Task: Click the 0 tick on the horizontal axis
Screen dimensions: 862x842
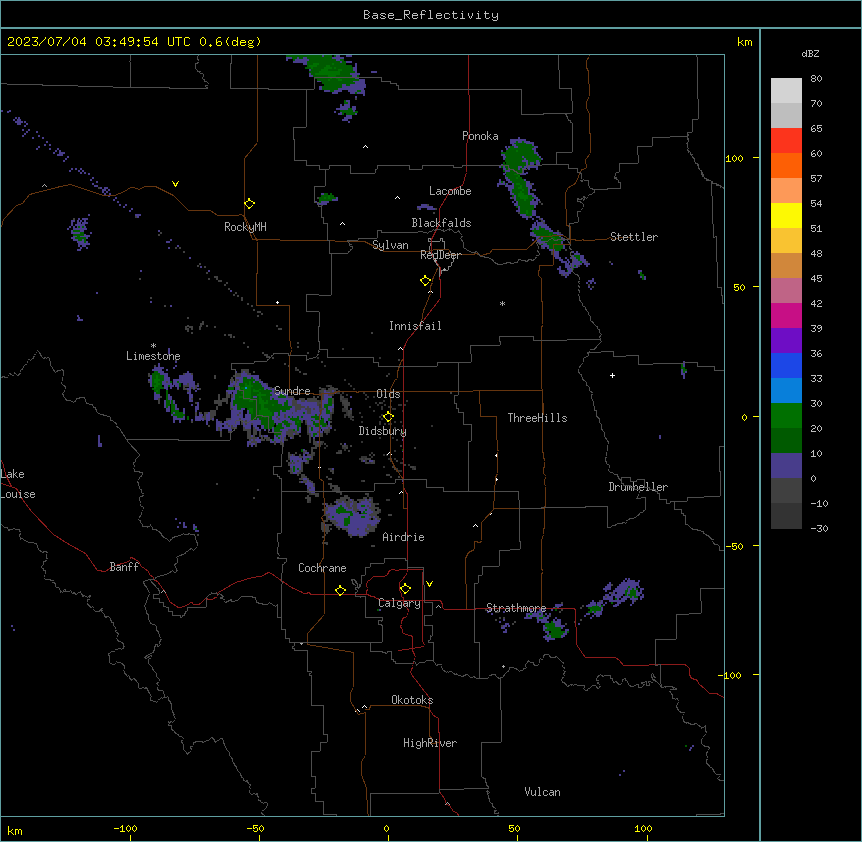Action: click(x=386, y=828)
